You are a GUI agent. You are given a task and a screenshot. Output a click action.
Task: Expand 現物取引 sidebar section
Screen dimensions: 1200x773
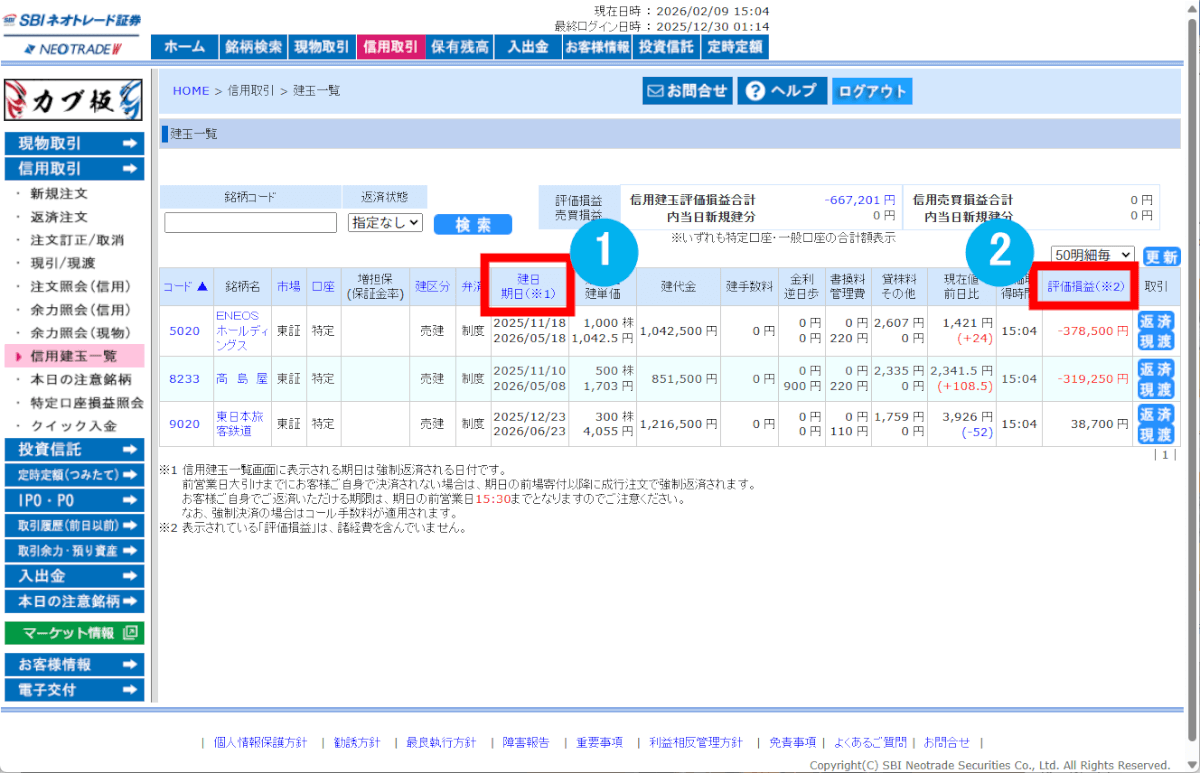tap(74, 144)
